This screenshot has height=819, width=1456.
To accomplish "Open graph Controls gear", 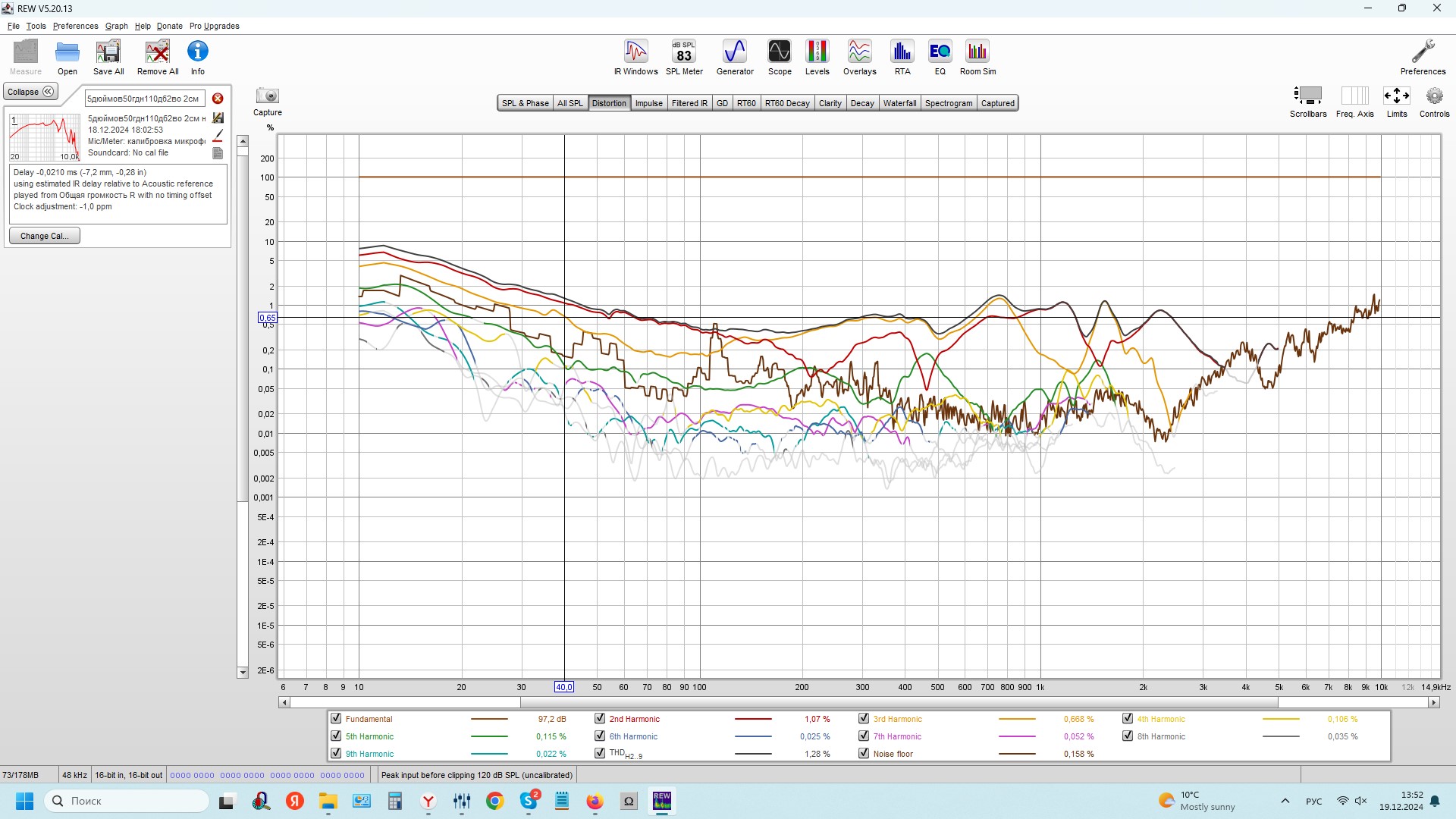I will (x=1433, y=96).
